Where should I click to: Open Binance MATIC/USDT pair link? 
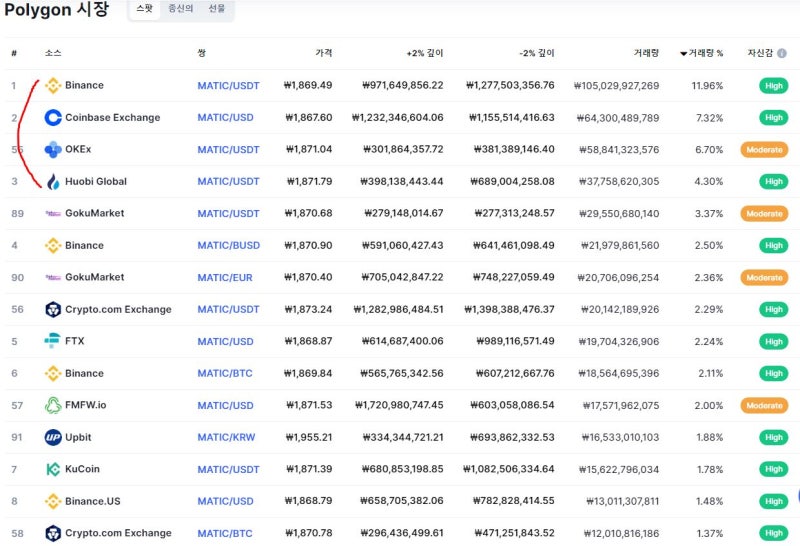(228, 86)
